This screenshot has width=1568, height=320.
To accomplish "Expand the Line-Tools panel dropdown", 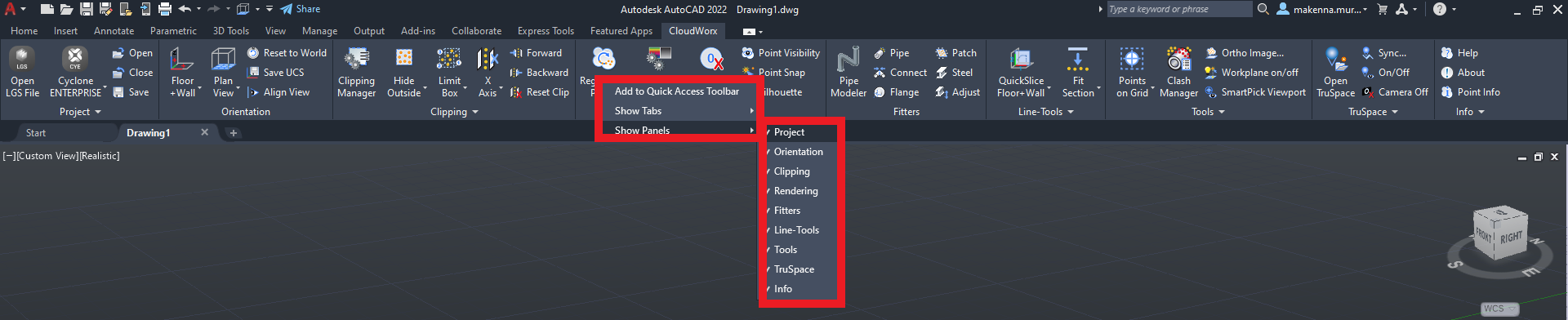I will 1045,112.
